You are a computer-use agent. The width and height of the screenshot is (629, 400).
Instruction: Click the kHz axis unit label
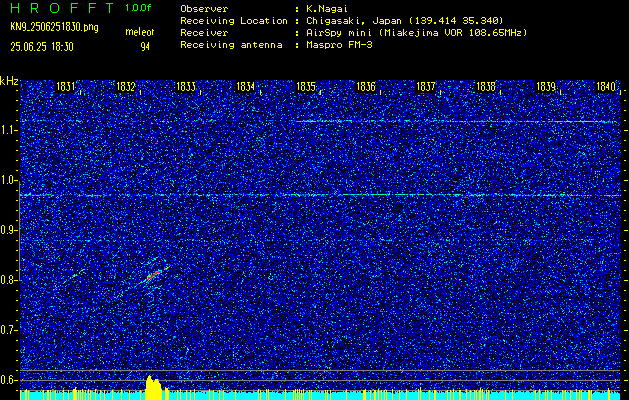pos(9,81)
